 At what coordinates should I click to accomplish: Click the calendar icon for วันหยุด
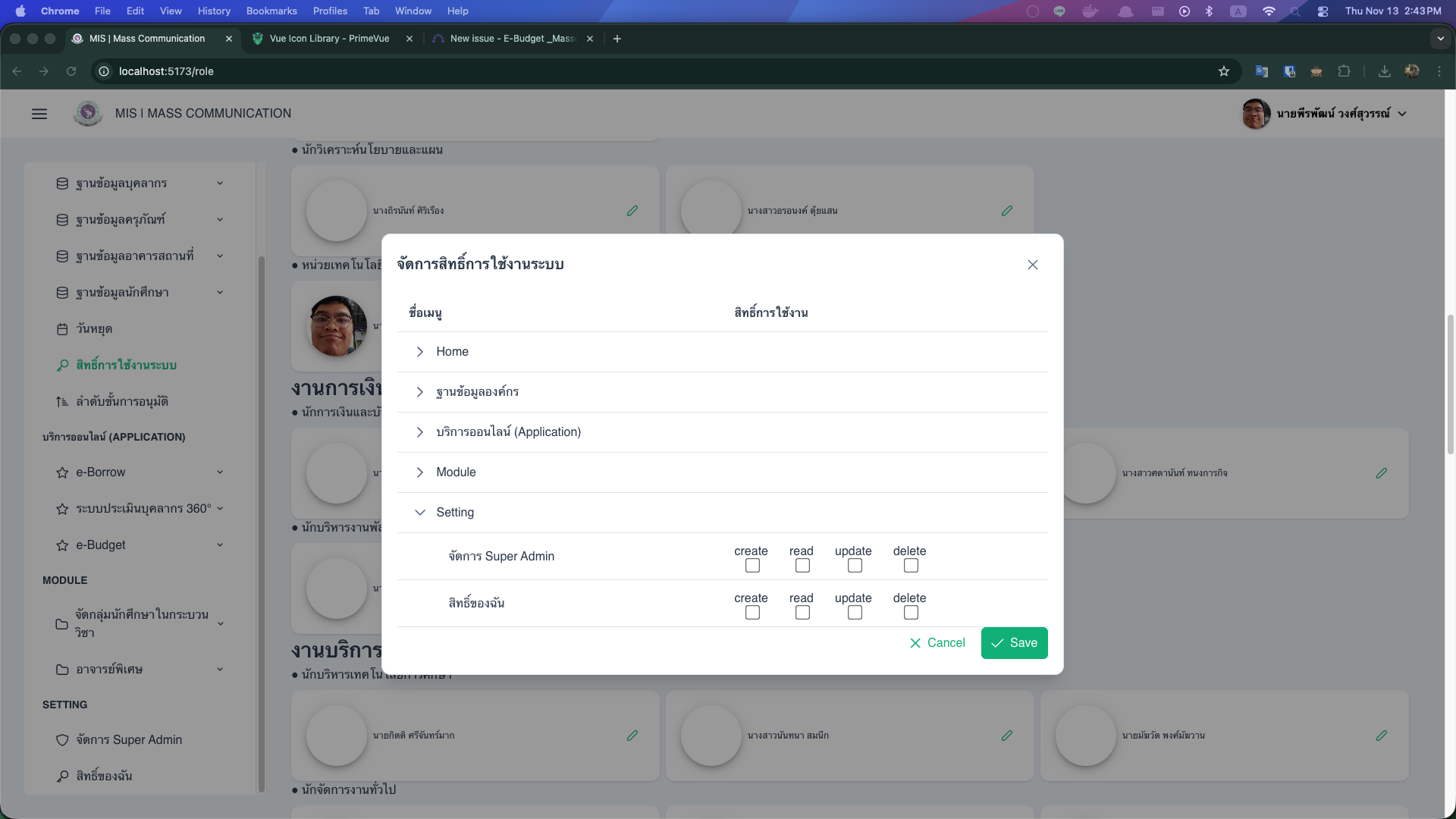62,329
